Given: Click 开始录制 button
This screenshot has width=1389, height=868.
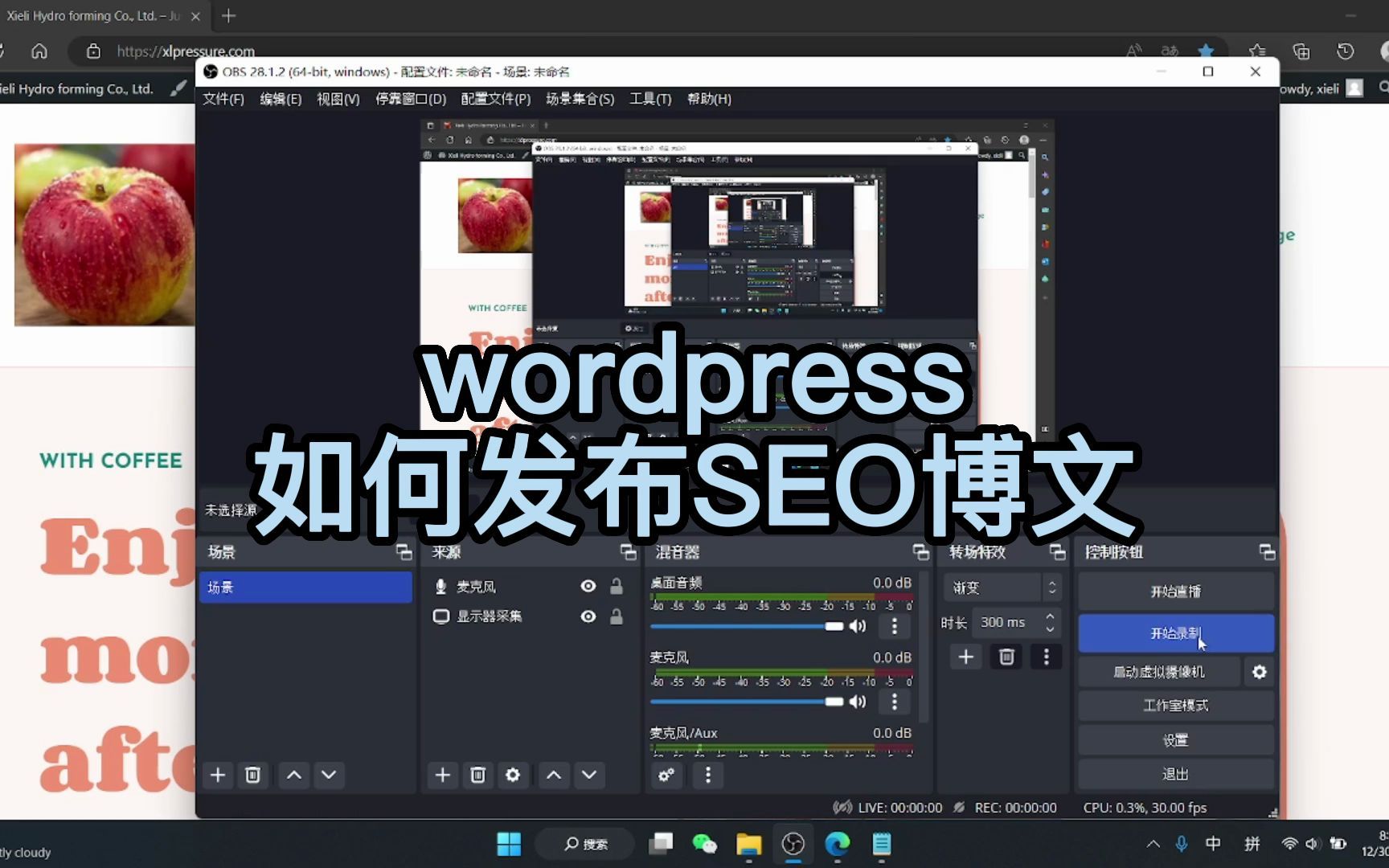Looking at the screenshot, I should tap(1175, 633).
